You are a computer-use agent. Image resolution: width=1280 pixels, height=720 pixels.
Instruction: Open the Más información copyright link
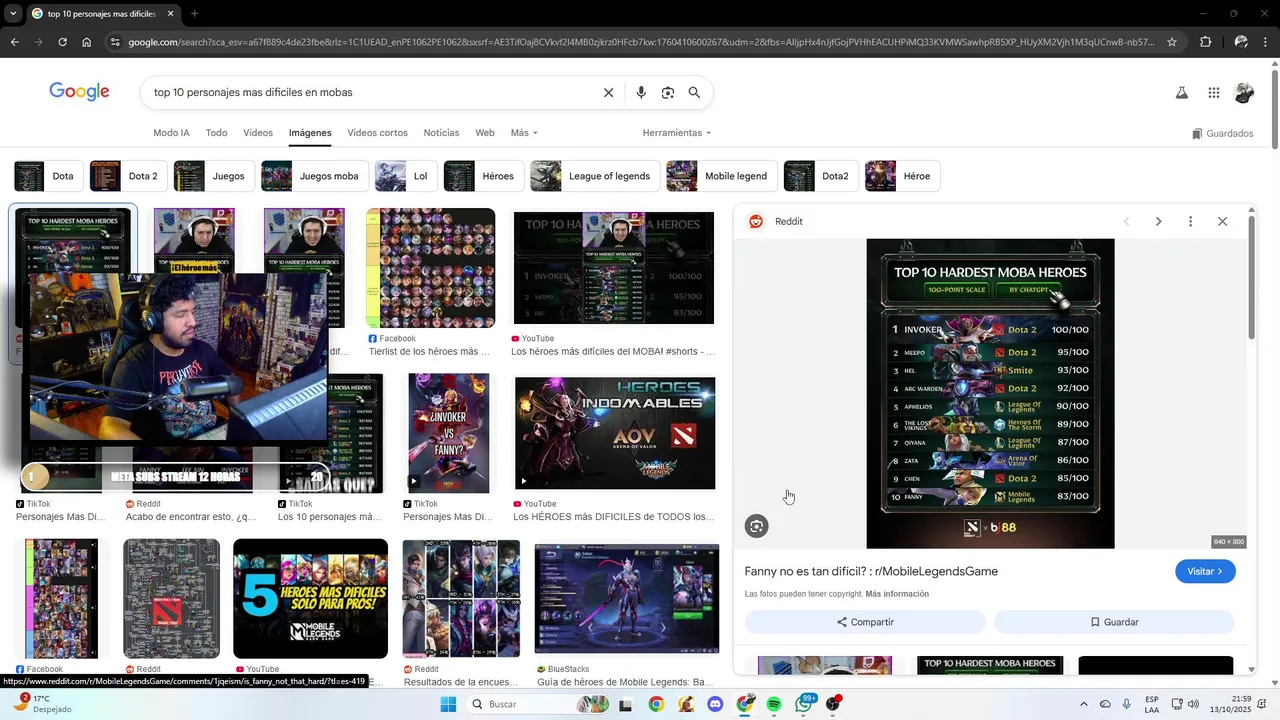coord(897,594)
